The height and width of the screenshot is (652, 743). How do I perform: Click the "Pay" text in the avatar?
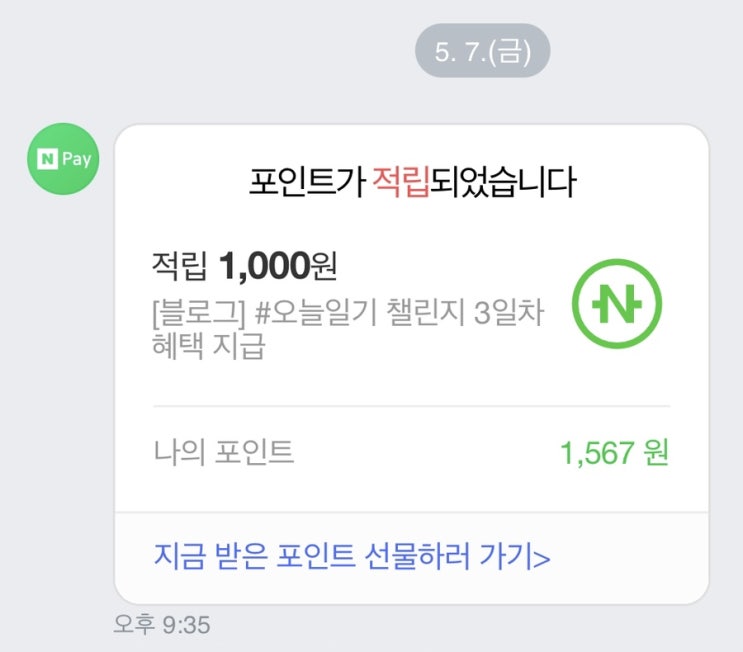[75, 159]
